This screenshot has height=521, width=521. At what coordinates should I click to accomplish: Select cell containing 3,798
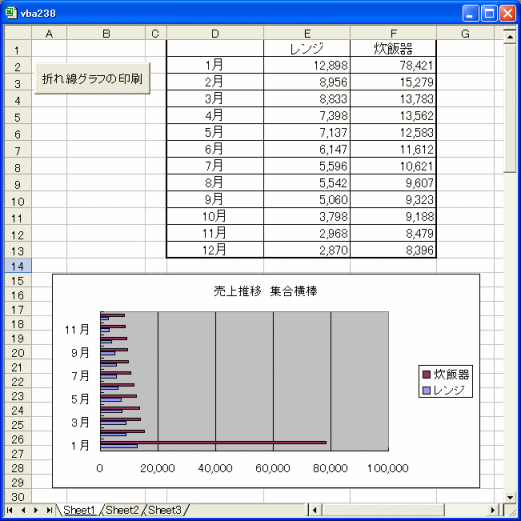(x=307, y=216)
